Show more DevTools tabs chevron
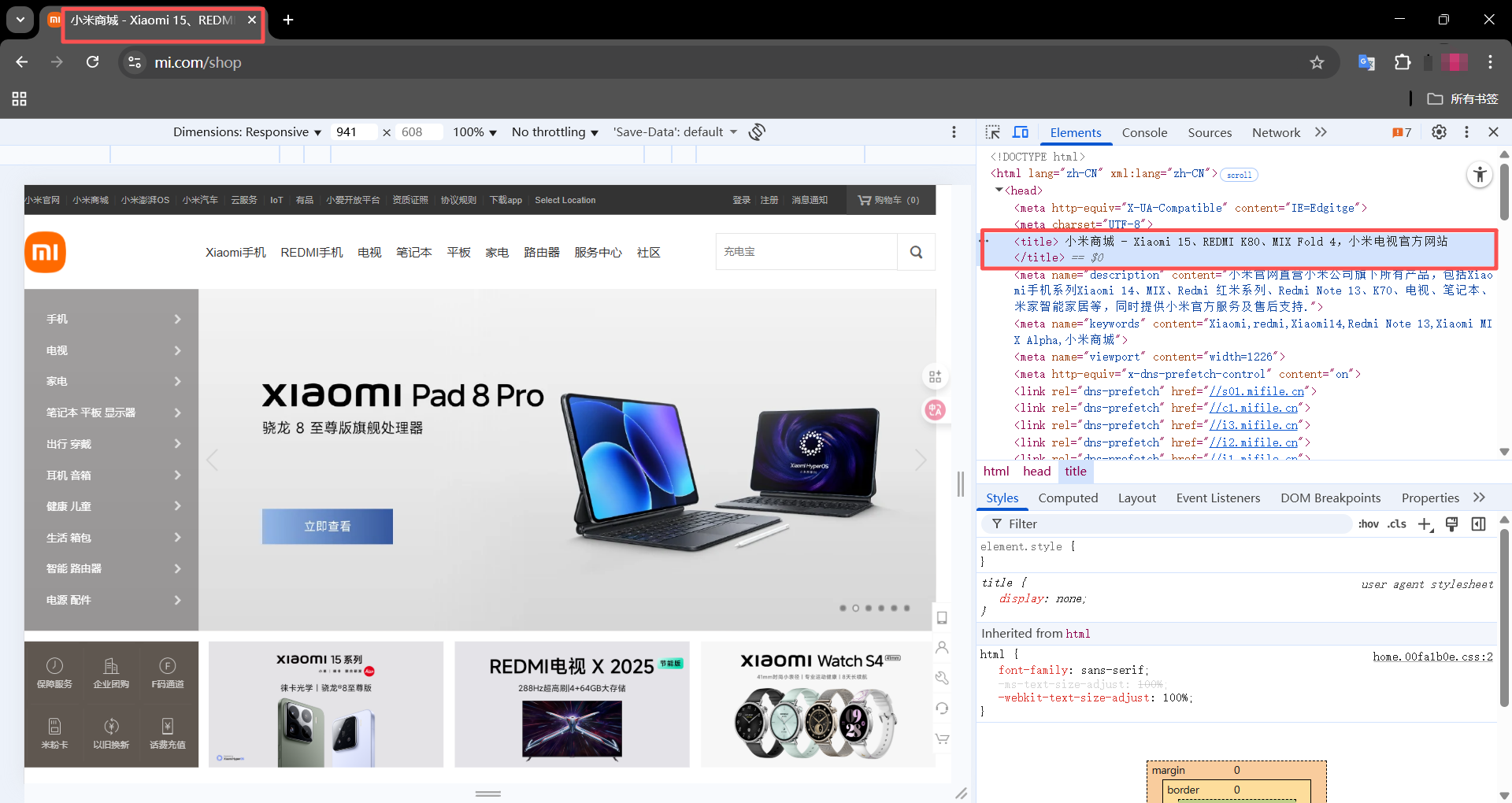Image resolution: width=1512 pixels, height=803 pixels. [x=1321, y=132]
